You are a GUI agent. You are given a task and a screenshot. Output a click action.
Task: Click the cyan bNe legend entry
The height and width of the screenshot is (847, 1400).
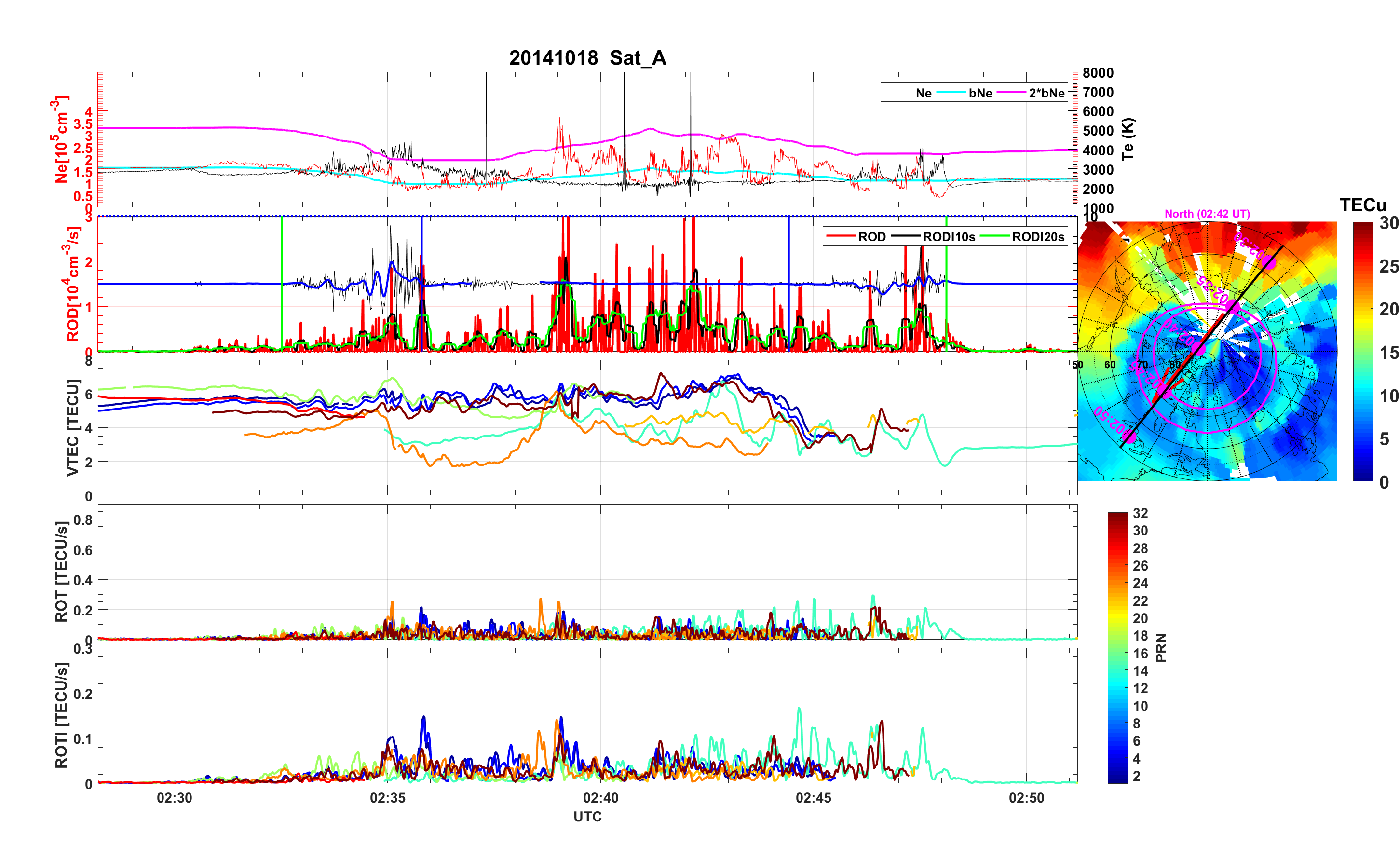point(980,93)
